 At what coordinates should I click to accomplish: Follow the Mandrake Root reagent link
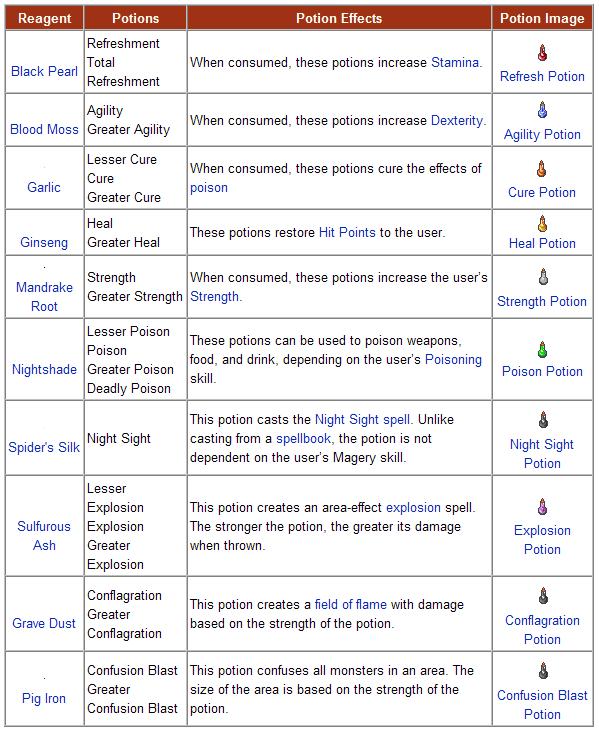(x=44, y=297)
